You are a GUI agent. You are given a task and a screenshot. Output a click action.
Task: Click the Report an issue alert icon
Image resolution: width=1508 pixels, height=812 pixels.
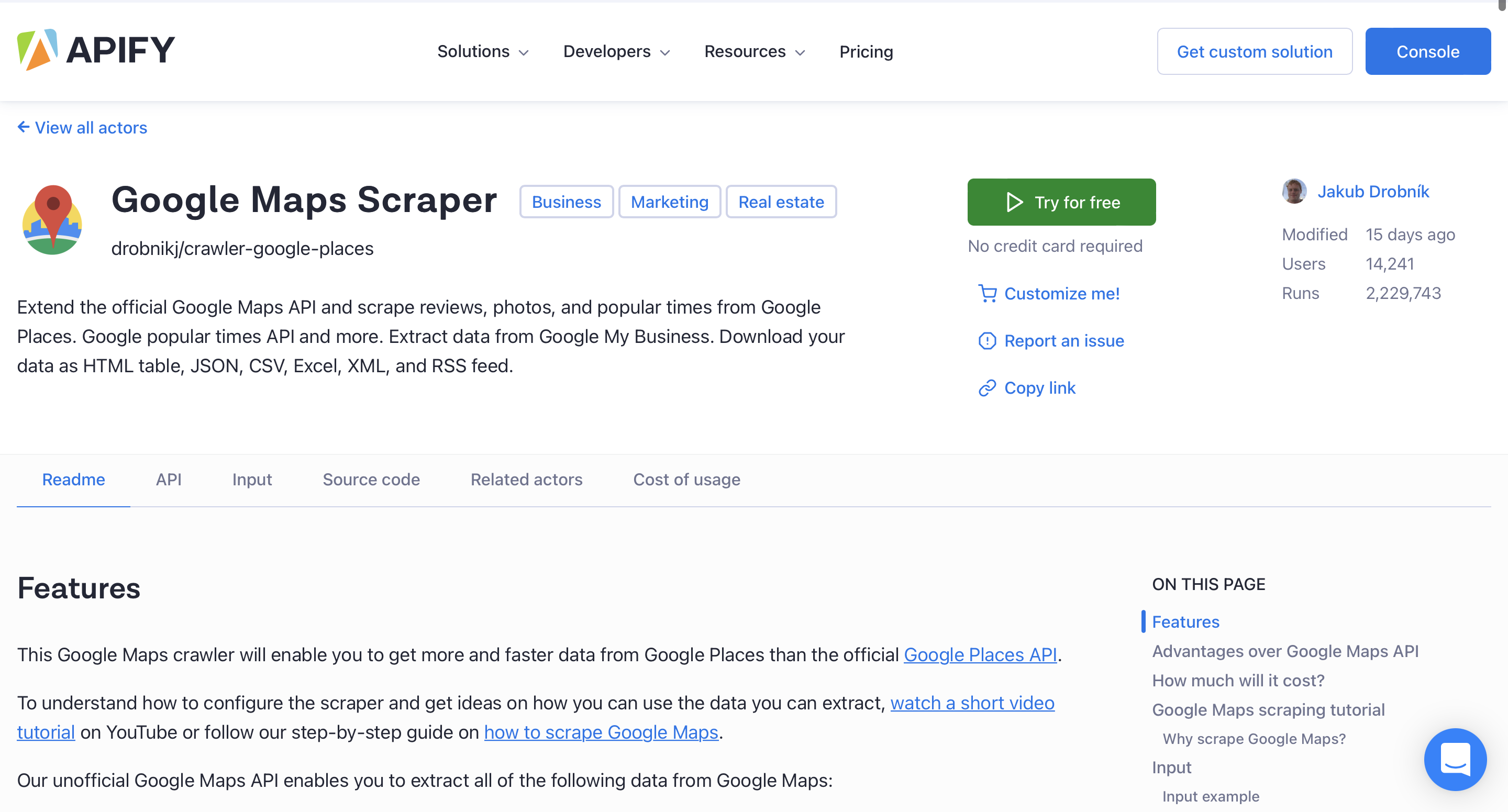coord(988,341)
